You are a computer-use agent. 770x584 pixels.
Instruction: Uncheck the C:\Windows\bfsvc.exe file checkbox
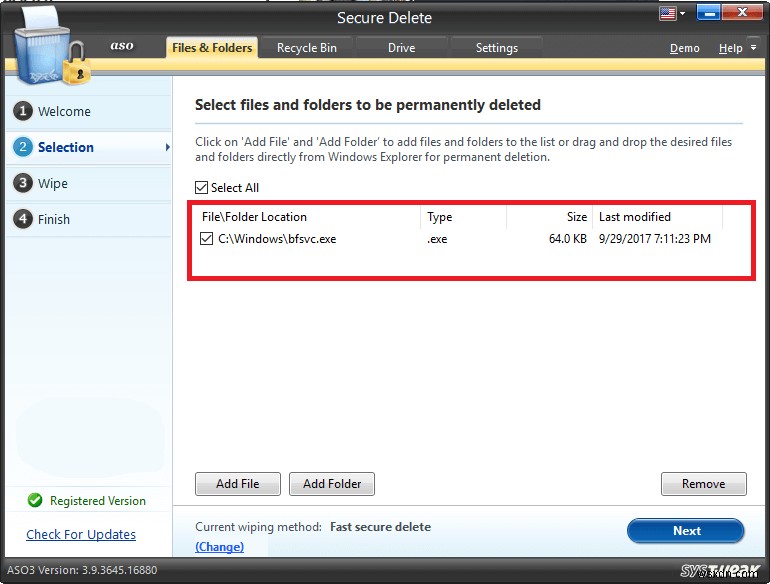[206, 239]
